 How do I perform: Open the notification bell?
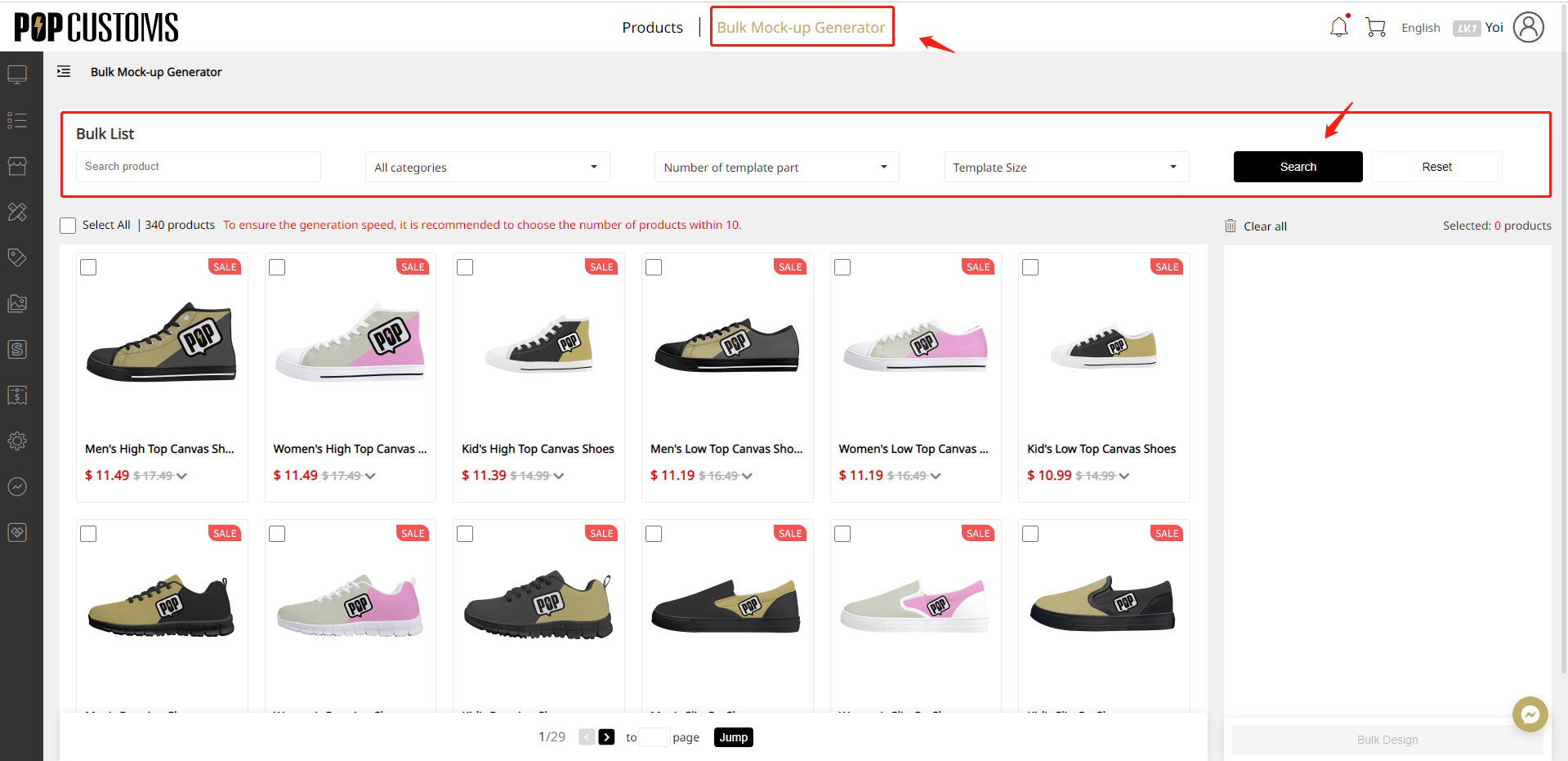tap(1338, 28)
